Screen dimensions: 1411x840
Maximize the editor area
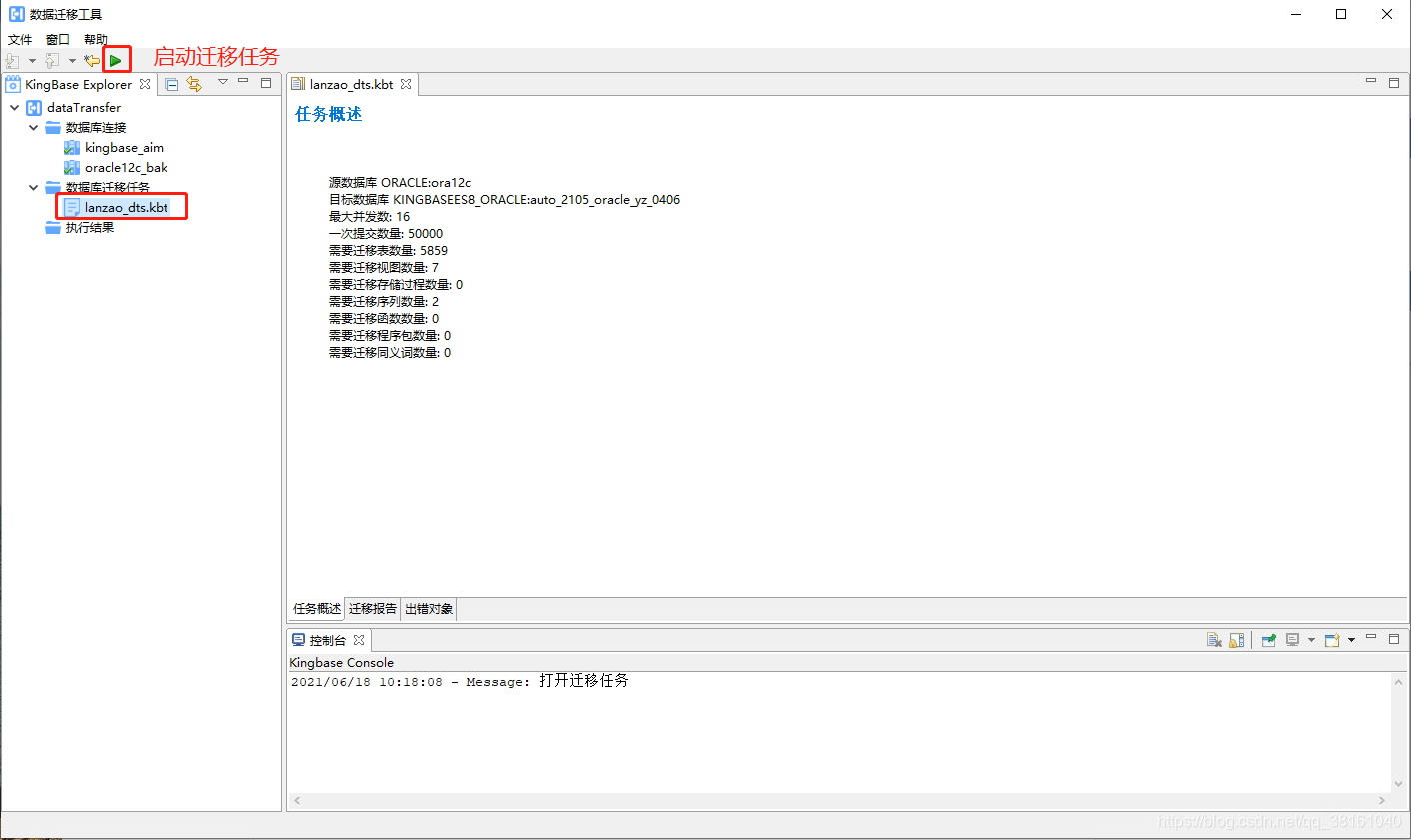[1394, 83]
